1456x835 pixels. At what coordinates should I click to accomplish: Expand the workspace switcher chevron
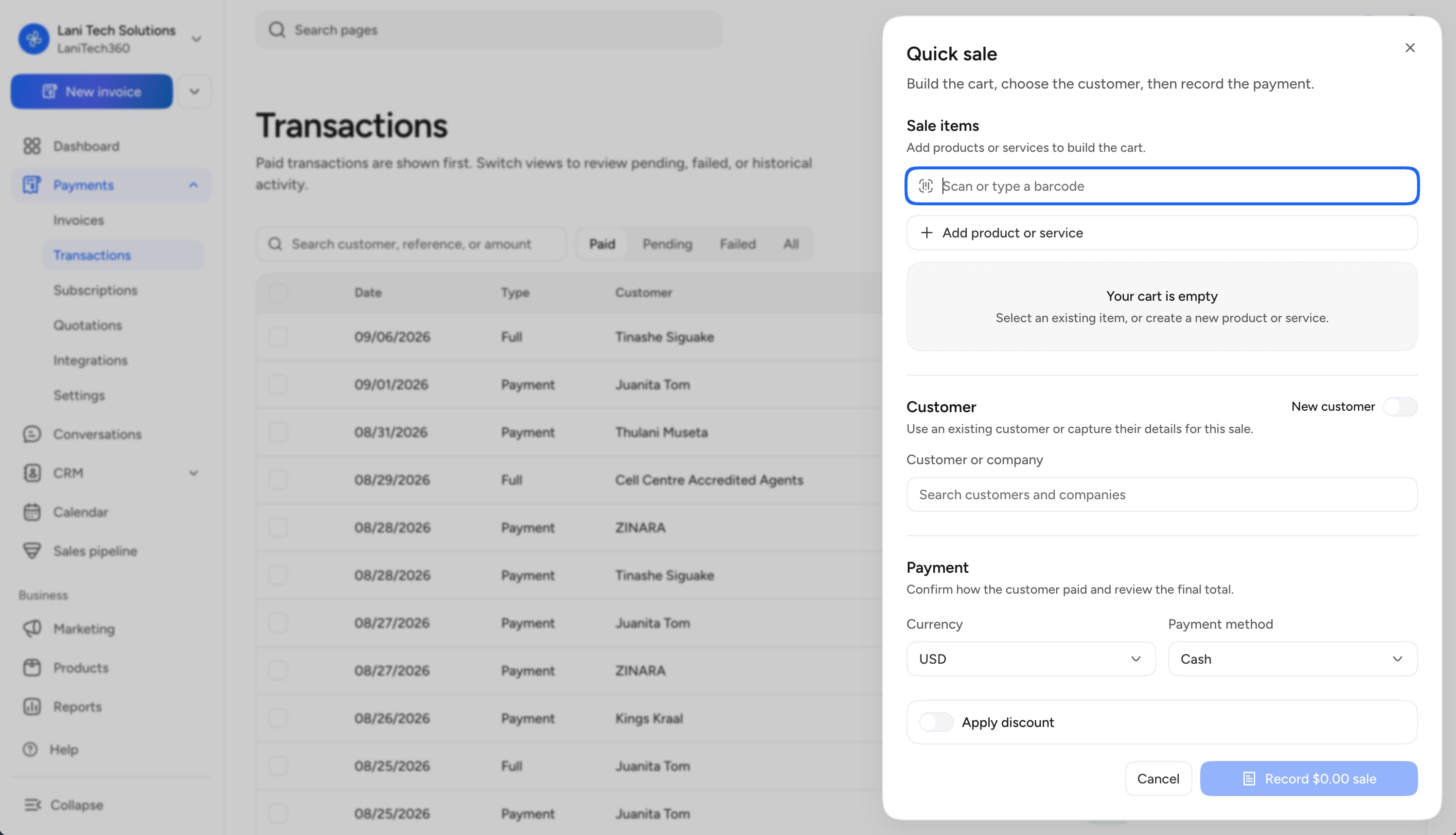point(196,39)
